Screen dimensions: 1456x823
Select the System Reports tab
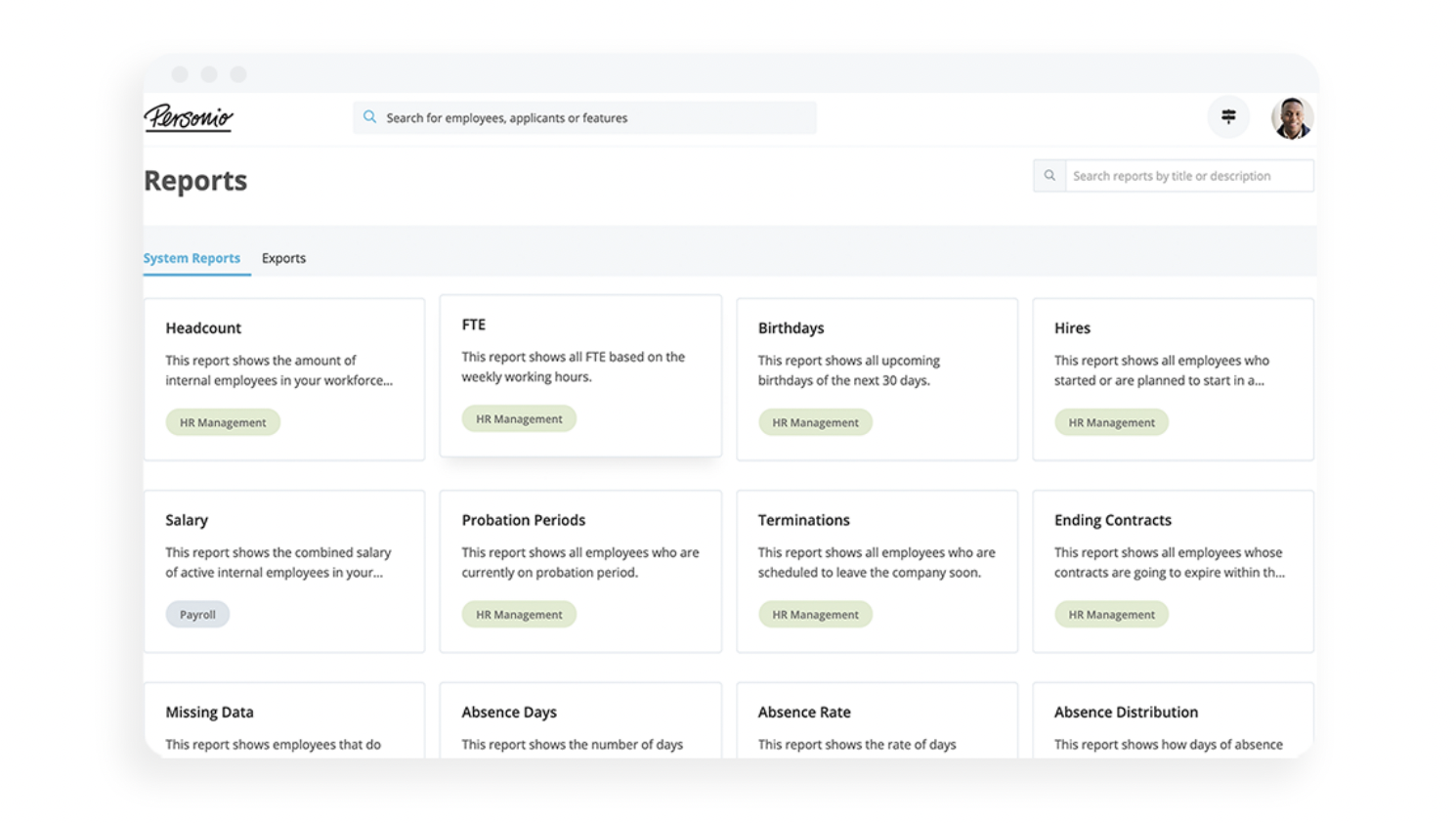pyautogui.click(x=192, y=258)
